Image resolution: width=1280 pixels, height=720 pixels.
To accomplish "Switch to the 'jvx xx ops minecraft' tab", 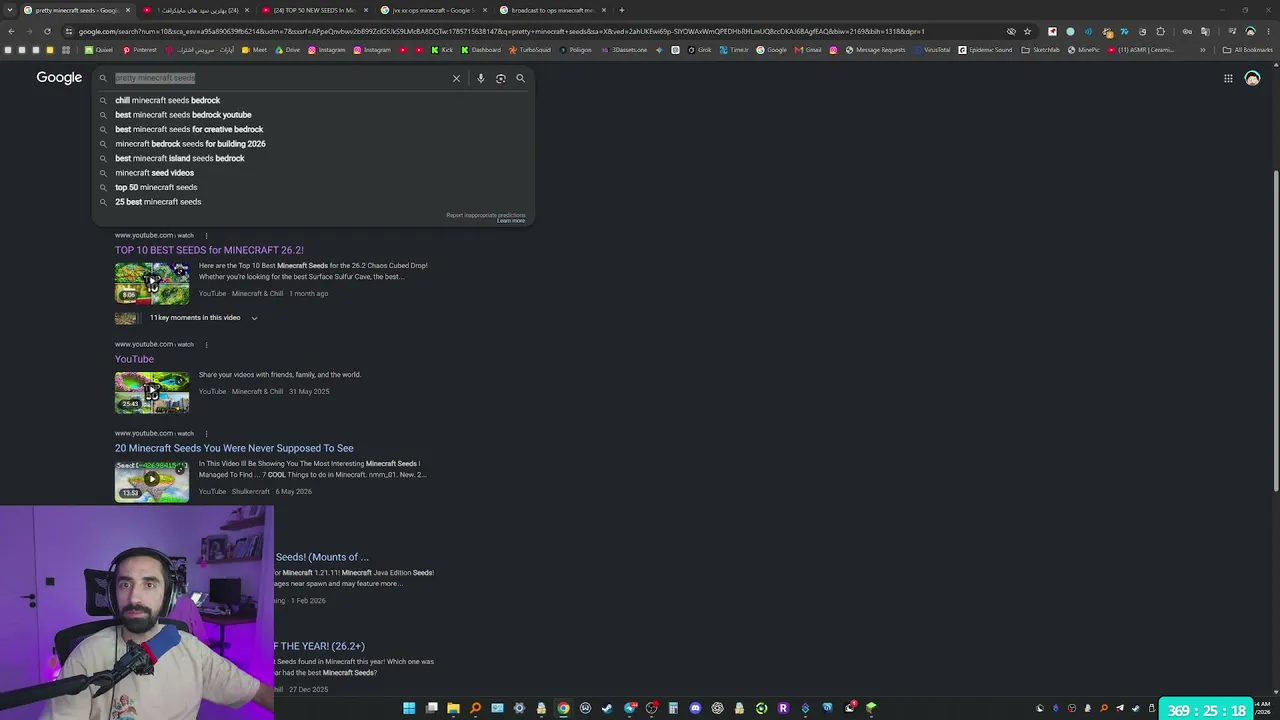I will point(432,10).
